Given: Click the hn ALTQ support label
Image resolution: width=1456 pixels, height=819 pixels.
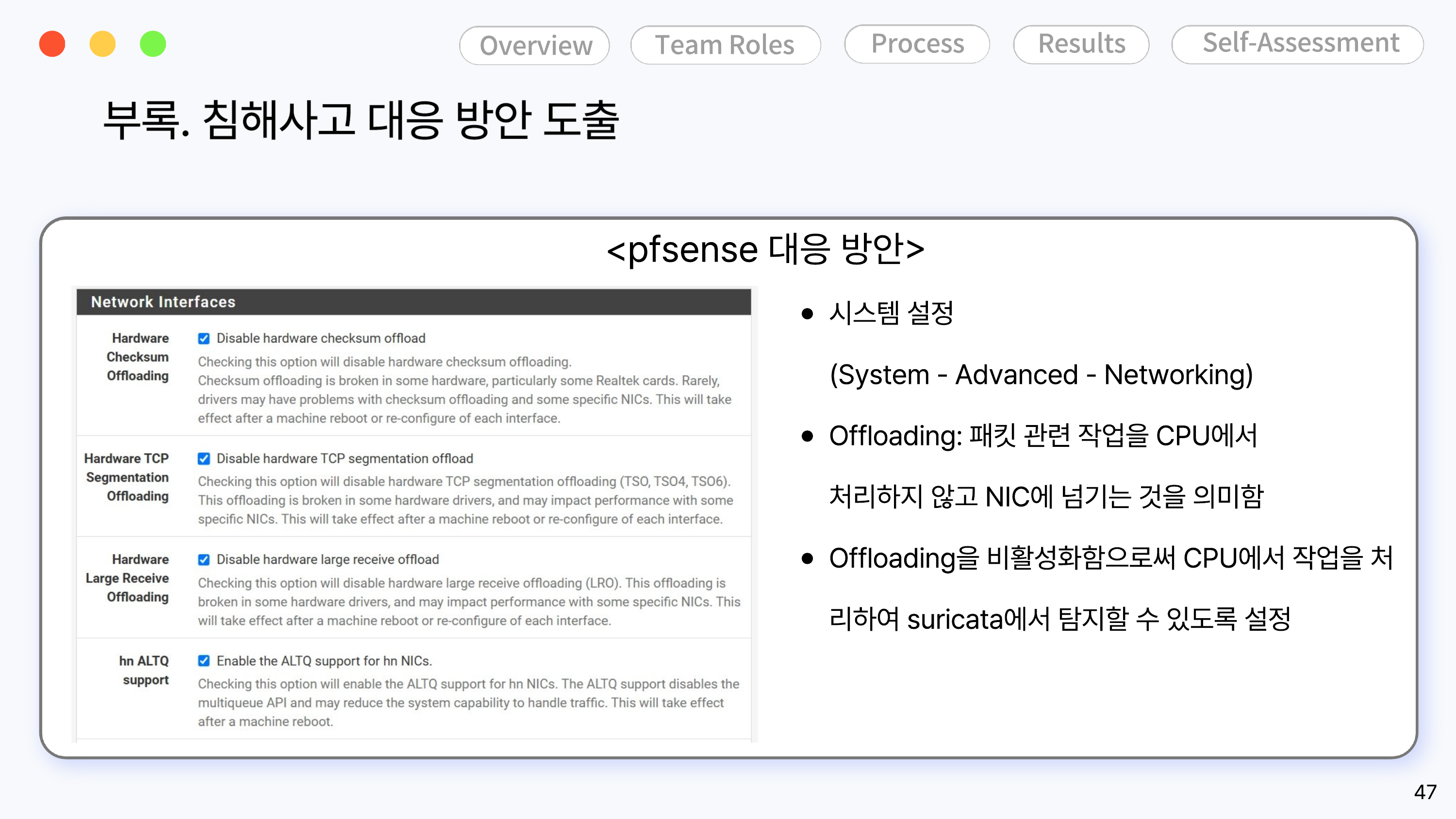Looking at the screenshot, I should pos(144,670).
